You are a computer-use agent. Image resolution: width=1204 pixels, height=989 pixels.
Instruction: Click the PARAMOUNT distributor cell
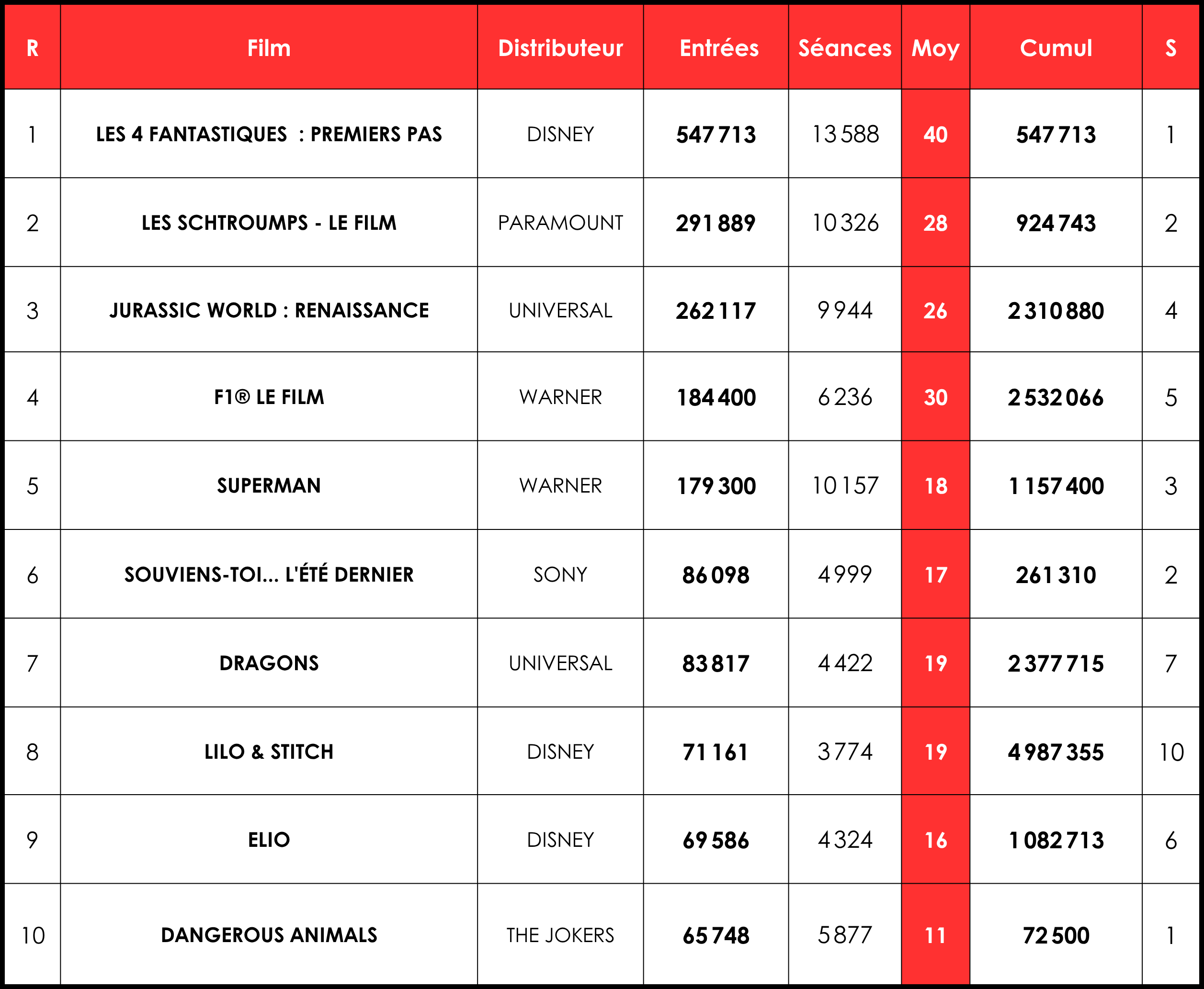pyautogui.click(x=560, y=223)
